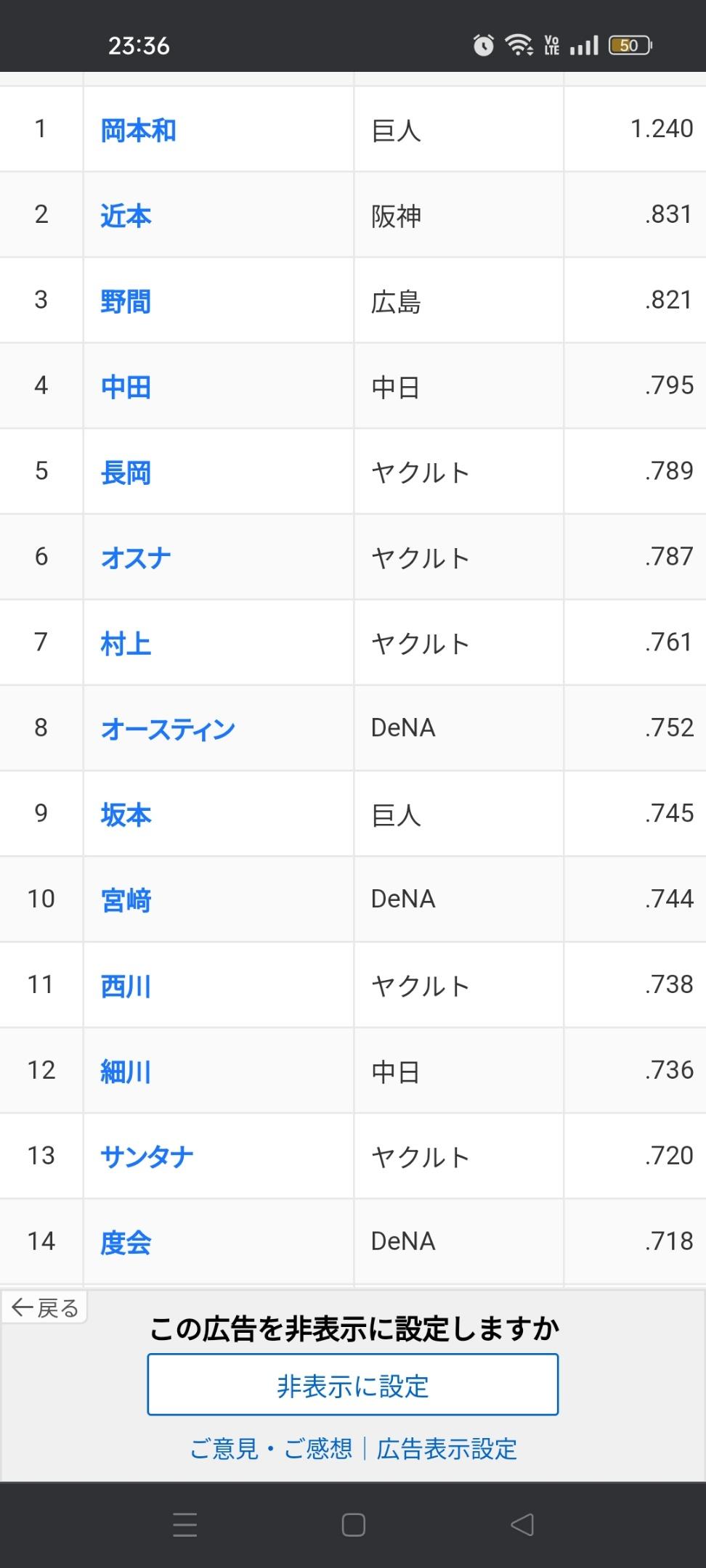This screenshot has height=1568, width=706.
Task: Tap the Android back triangle icon
Action: tap(522, 1524)
